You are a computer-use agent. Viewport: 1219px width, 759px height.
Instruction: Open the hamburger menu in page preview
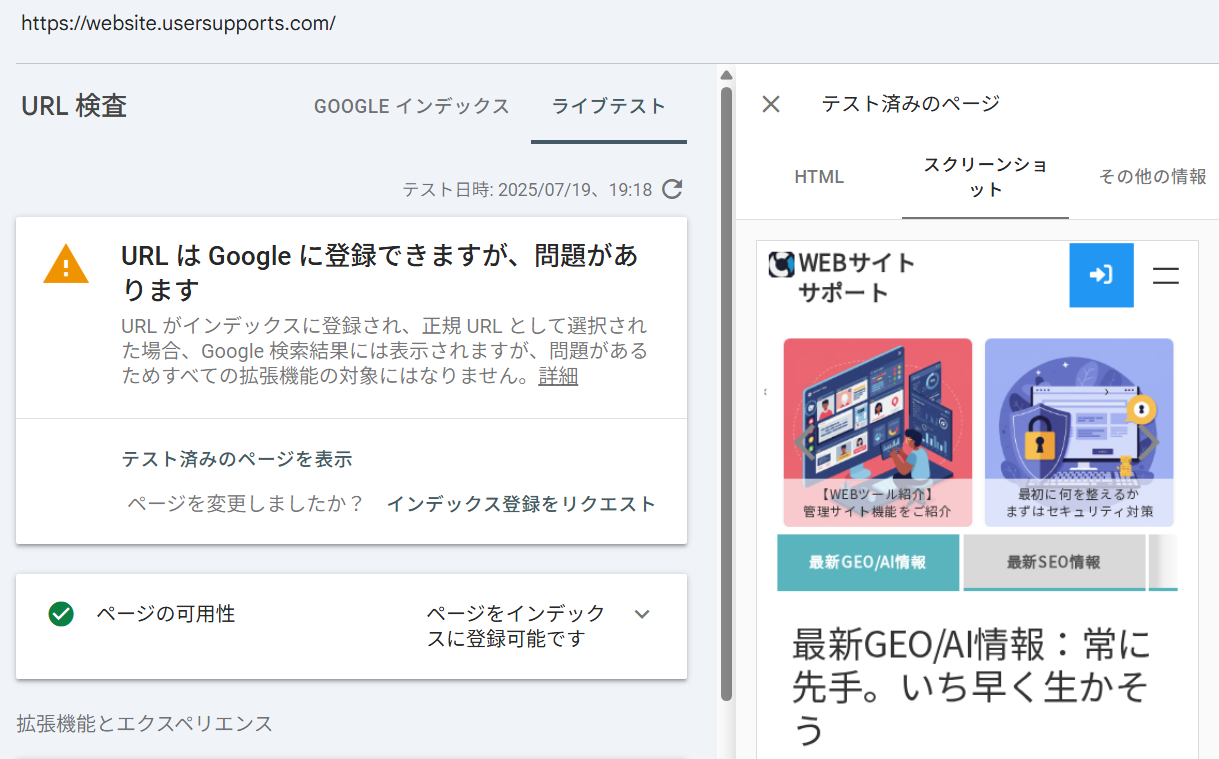(1166, 276)
